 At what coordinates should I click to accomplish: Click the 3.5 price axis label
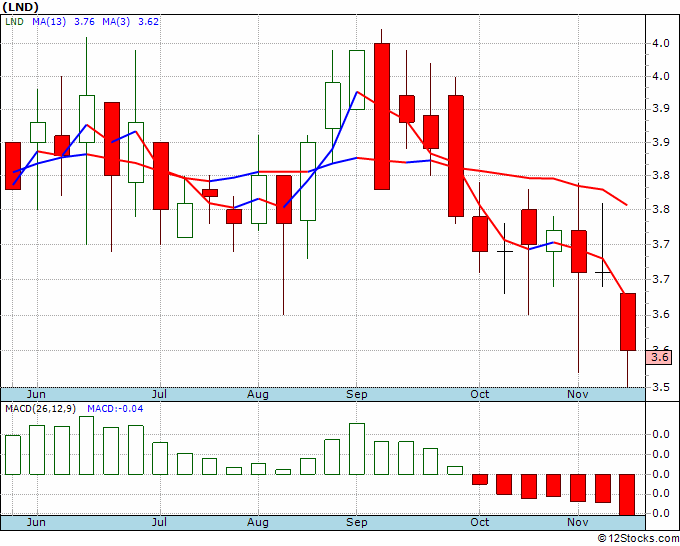pyautogui.click(x=660, y=387)
